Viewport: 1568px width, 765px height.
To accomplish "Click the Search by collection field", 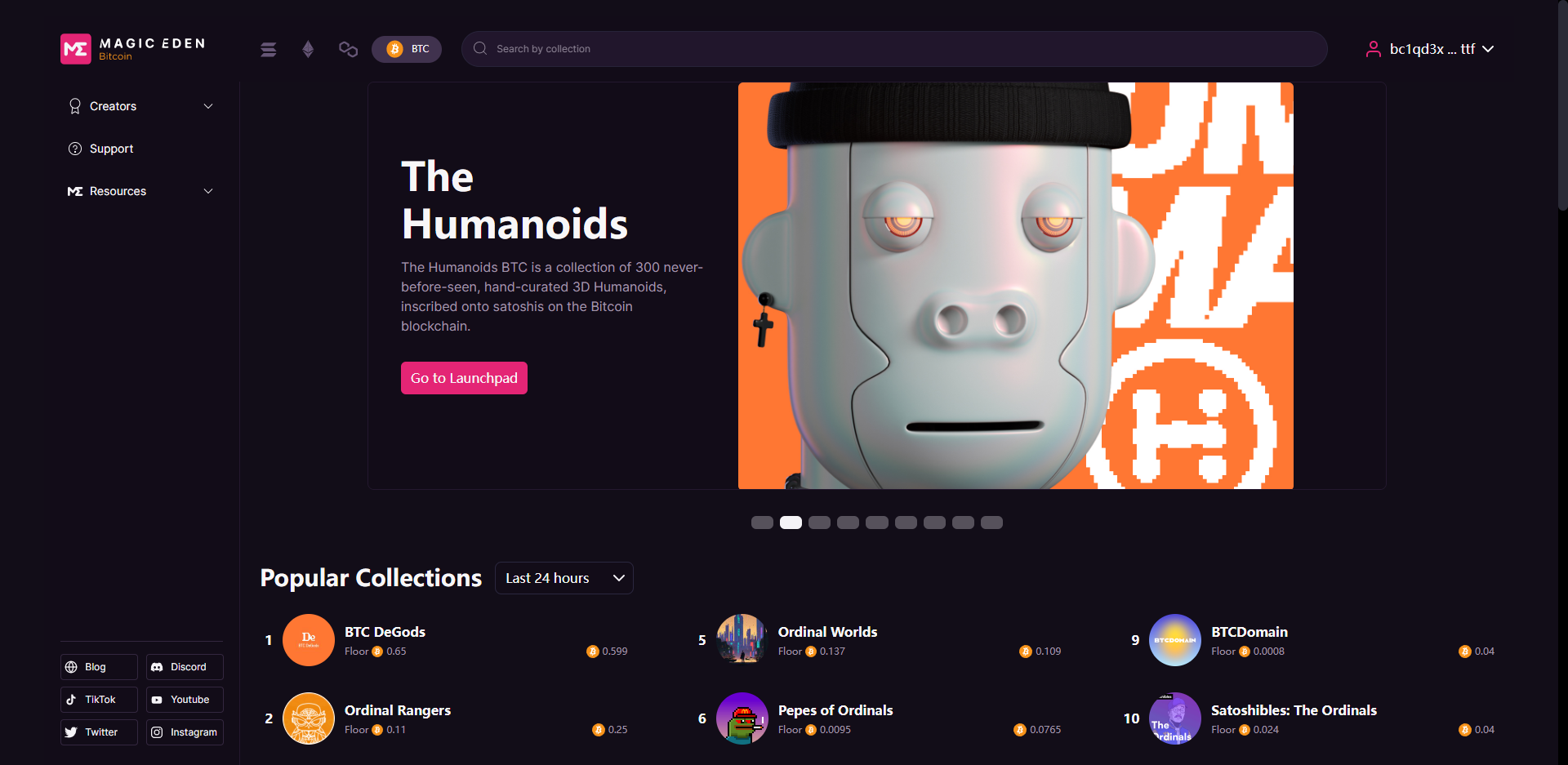I will (894, 49).
